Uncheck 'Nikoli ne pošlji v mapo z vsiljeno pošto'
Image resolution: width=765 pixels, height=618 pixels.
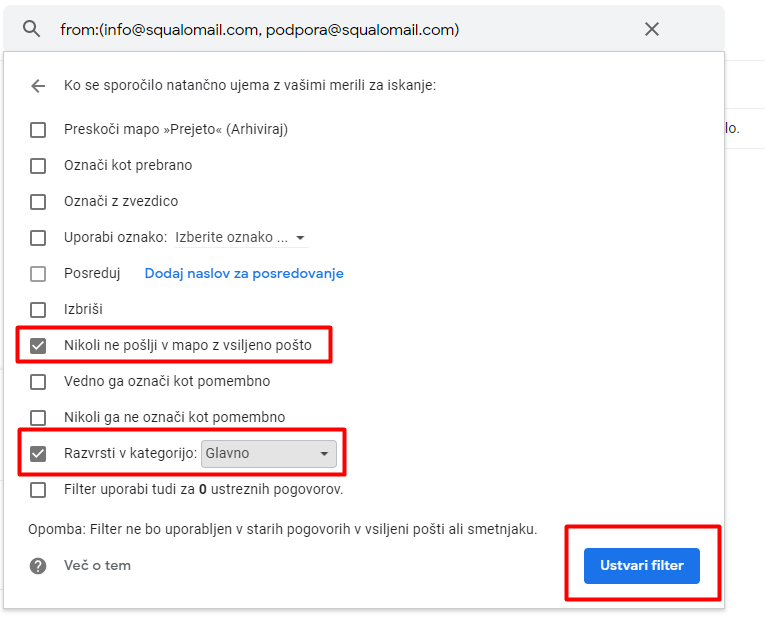pos(38,346)
